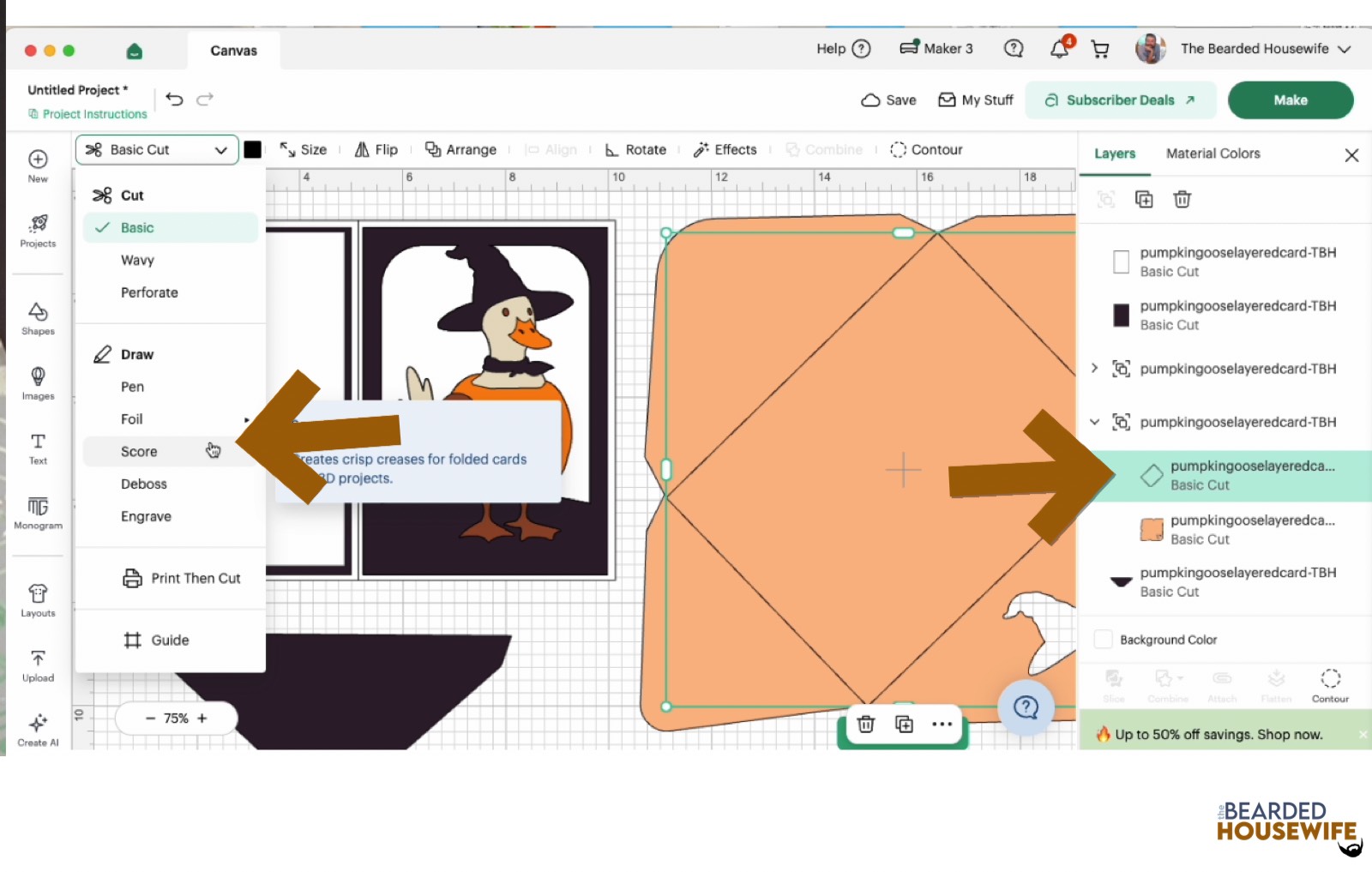Open the blue help chat bubble

tap(1026, 707)
